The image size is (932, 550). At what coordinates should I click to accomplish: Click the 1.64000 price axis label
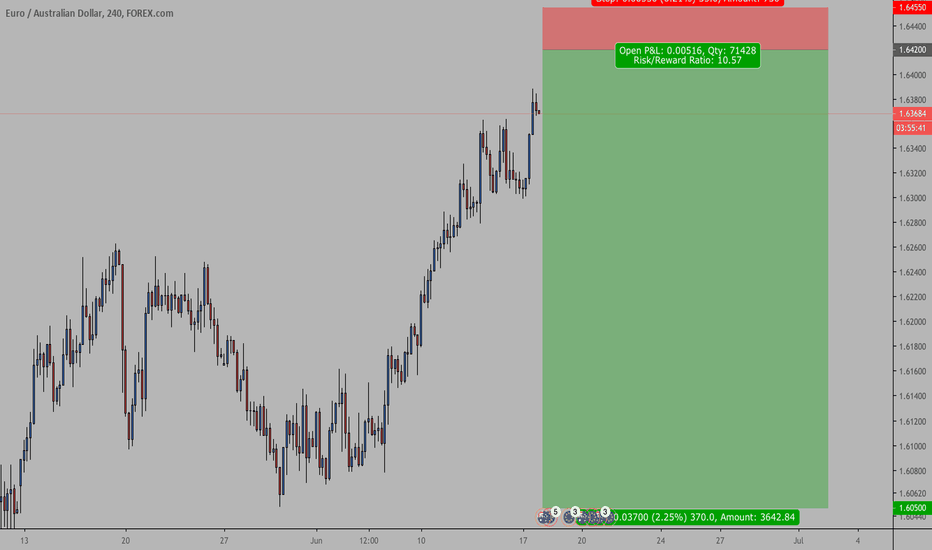click(912, 75)
